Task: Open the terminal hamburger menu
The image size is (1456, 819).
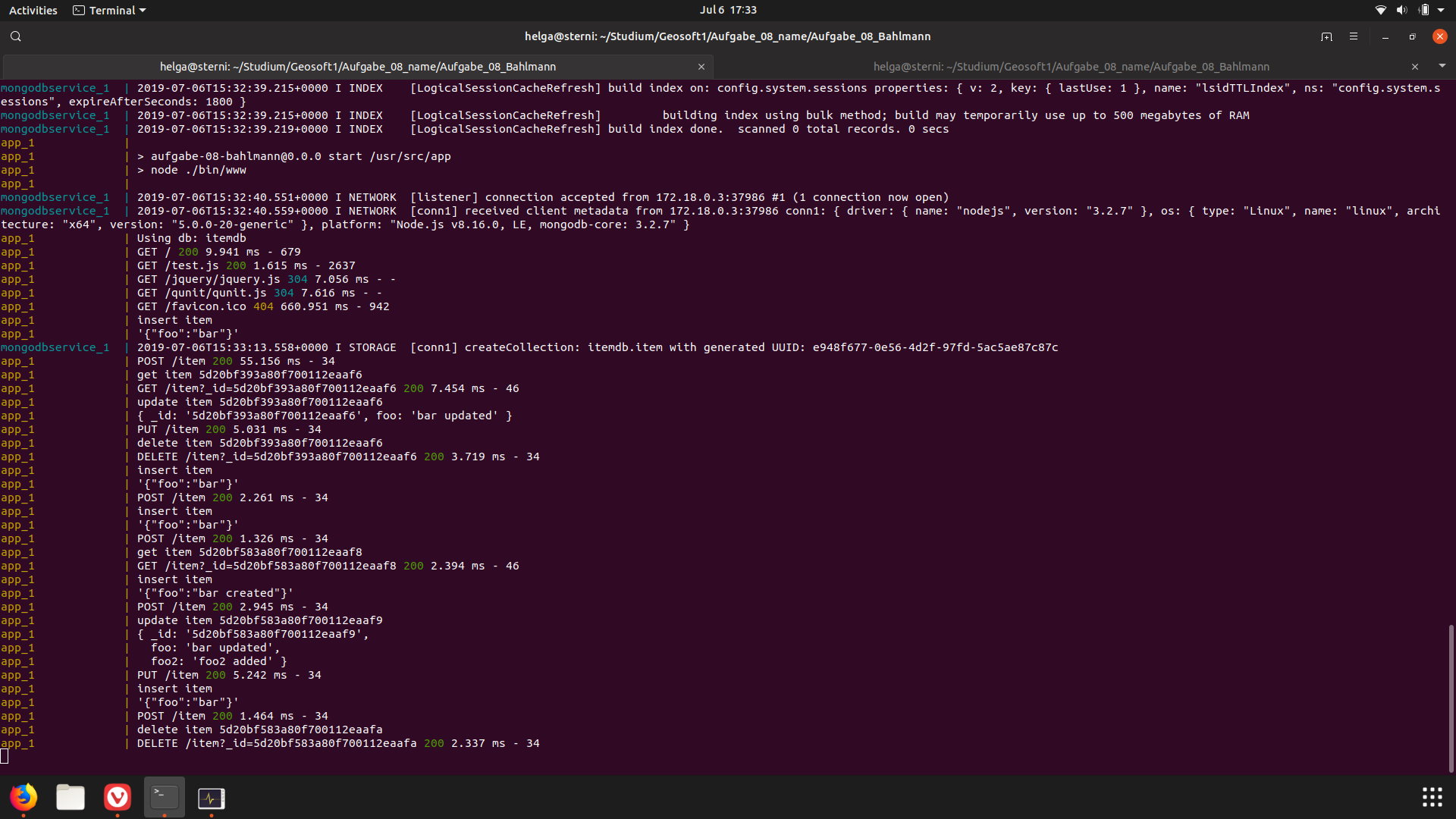Action: point(1354,36)
